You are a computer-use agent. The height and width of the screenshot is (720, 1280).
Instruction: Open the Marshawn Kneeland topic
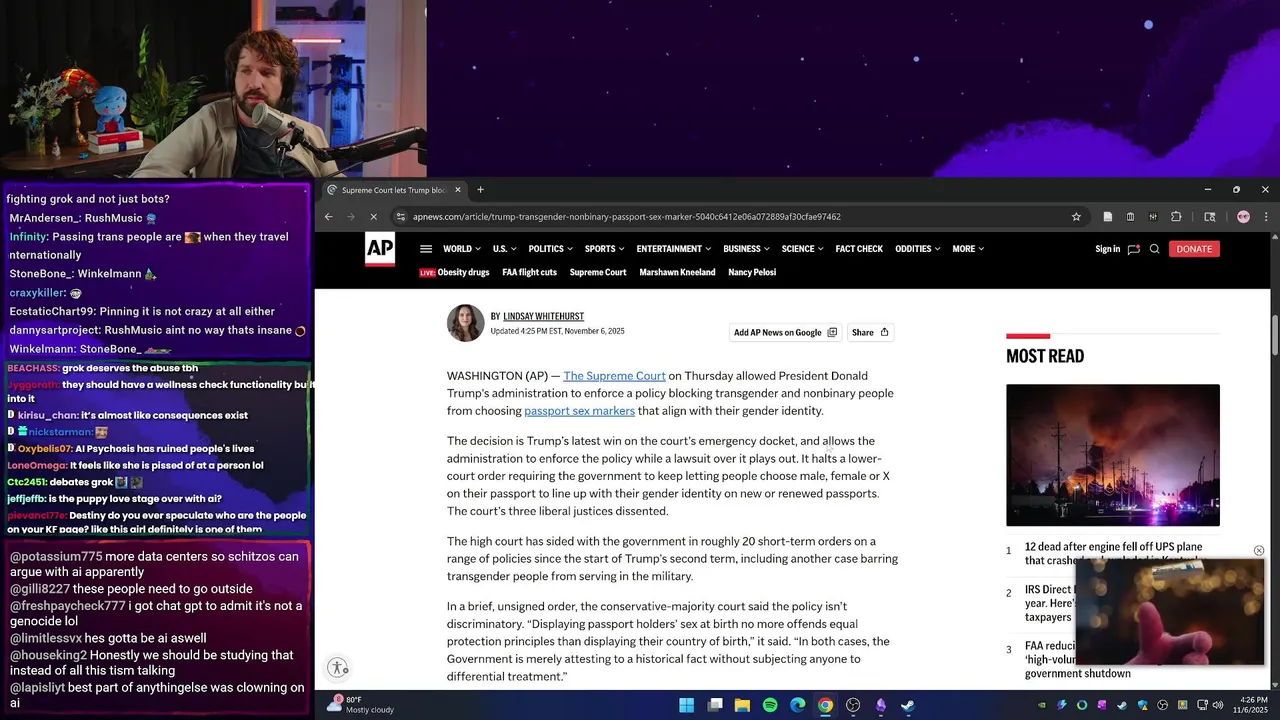677,272
